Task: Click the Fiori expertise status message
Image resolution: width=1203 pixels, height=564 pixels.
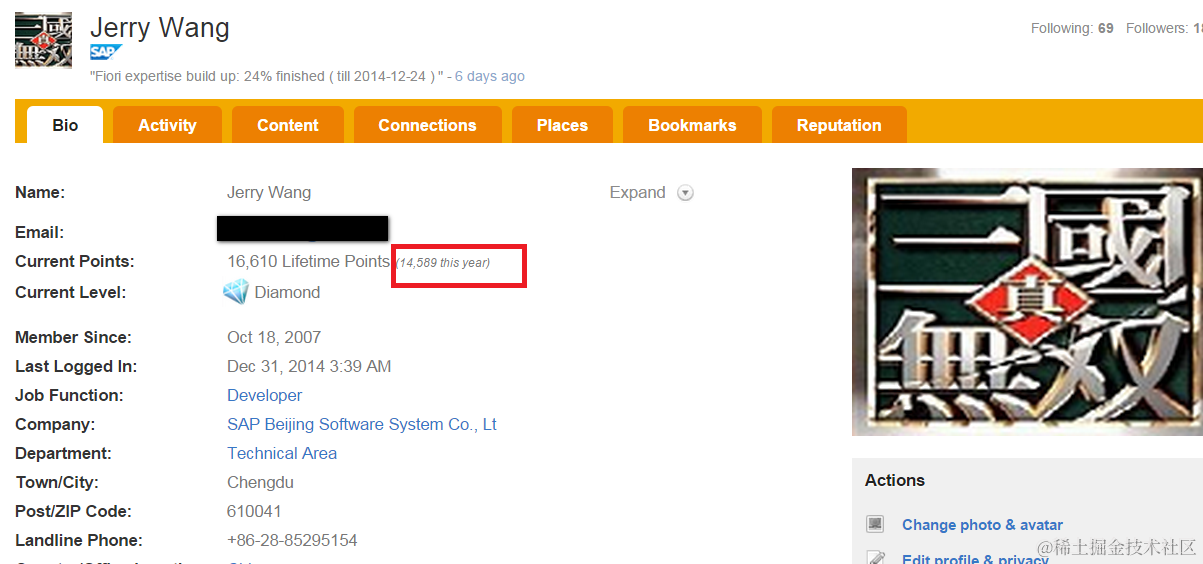Action: click(x=266, y=76)
